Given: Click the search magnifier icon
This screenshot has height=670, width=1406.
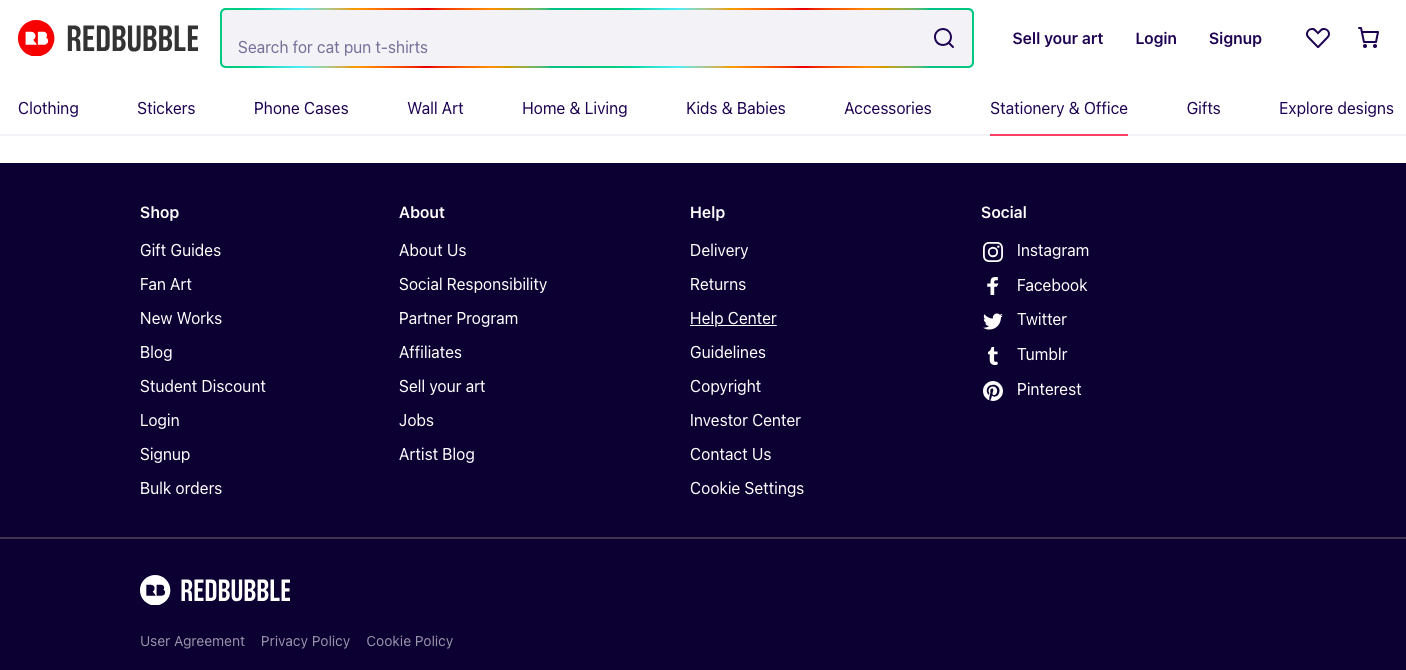Looking at the screenshot, I should (x=944, y=38).
